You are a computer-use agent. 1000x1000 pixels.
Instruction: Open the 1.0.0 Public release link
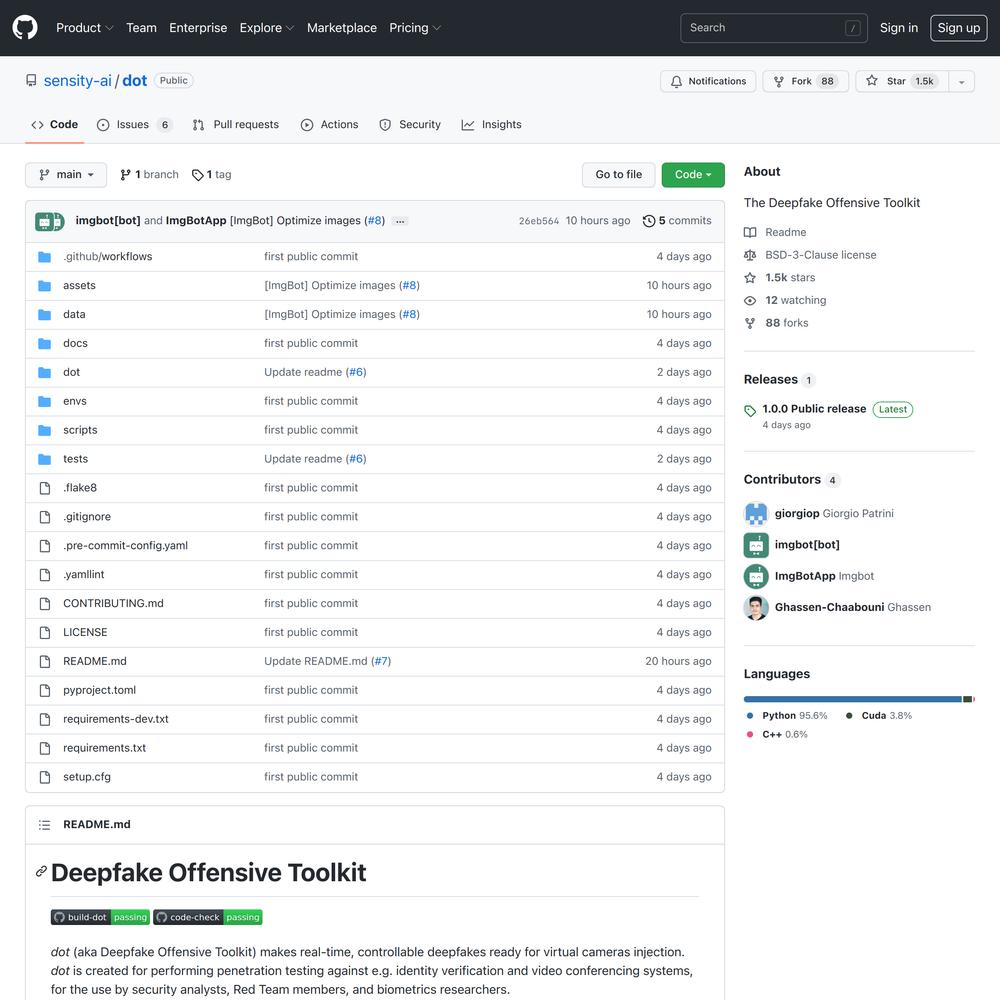814,409
